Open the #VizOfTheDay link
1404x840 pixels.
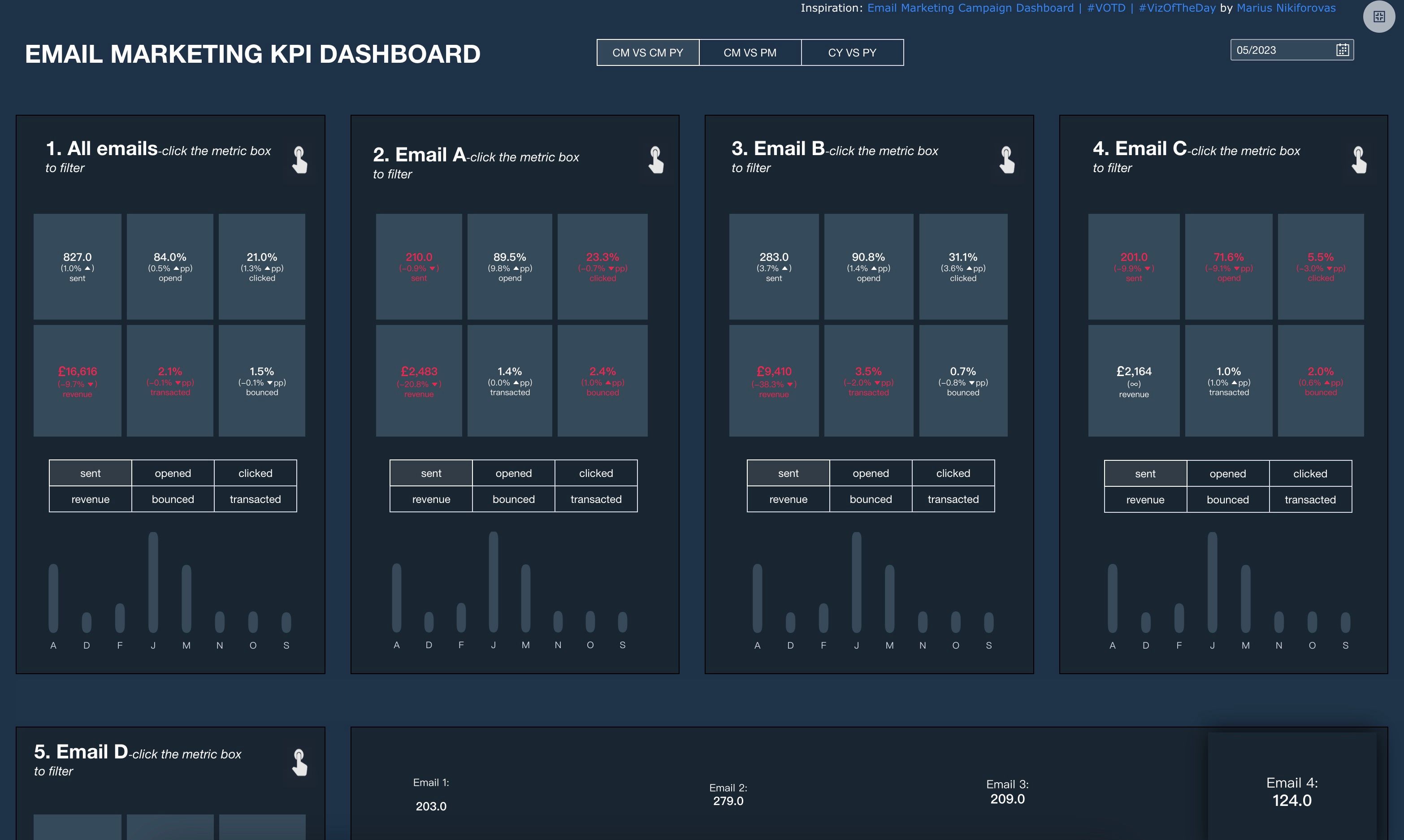1177,8
